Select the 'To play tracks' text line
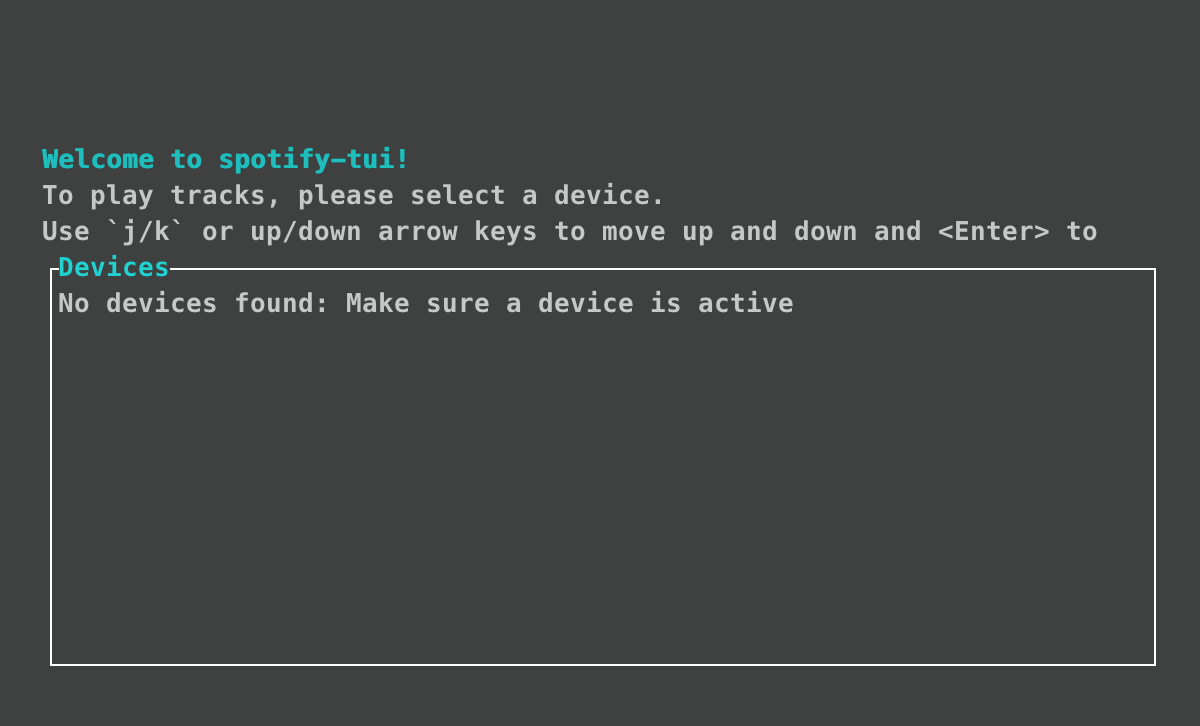The width and height of the screenshot is (1200, 726). coord(352,195)
